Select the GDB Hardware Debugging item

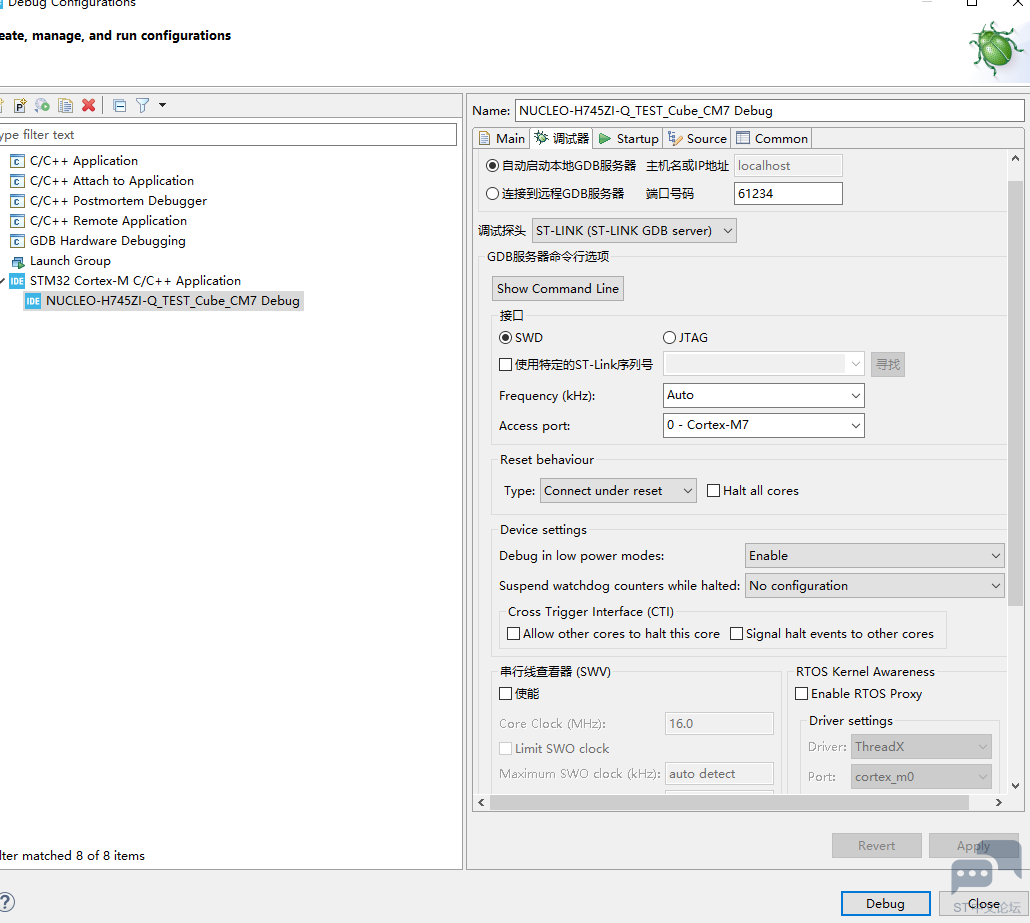point(107,241)
